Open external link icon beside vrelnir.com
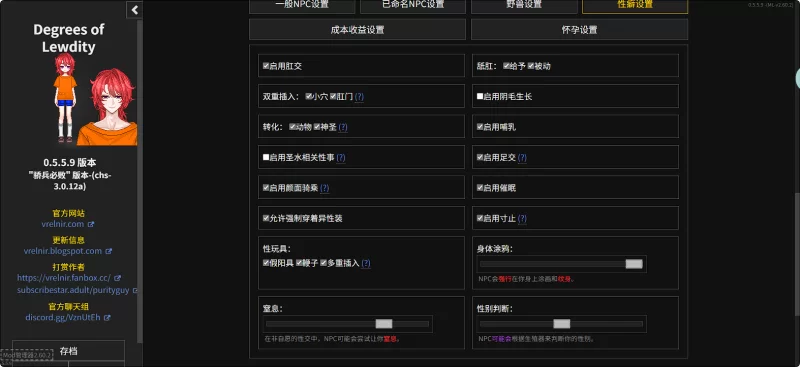This screenshot has height=367, width=800. pyautogui.click(x=91, y=224)
